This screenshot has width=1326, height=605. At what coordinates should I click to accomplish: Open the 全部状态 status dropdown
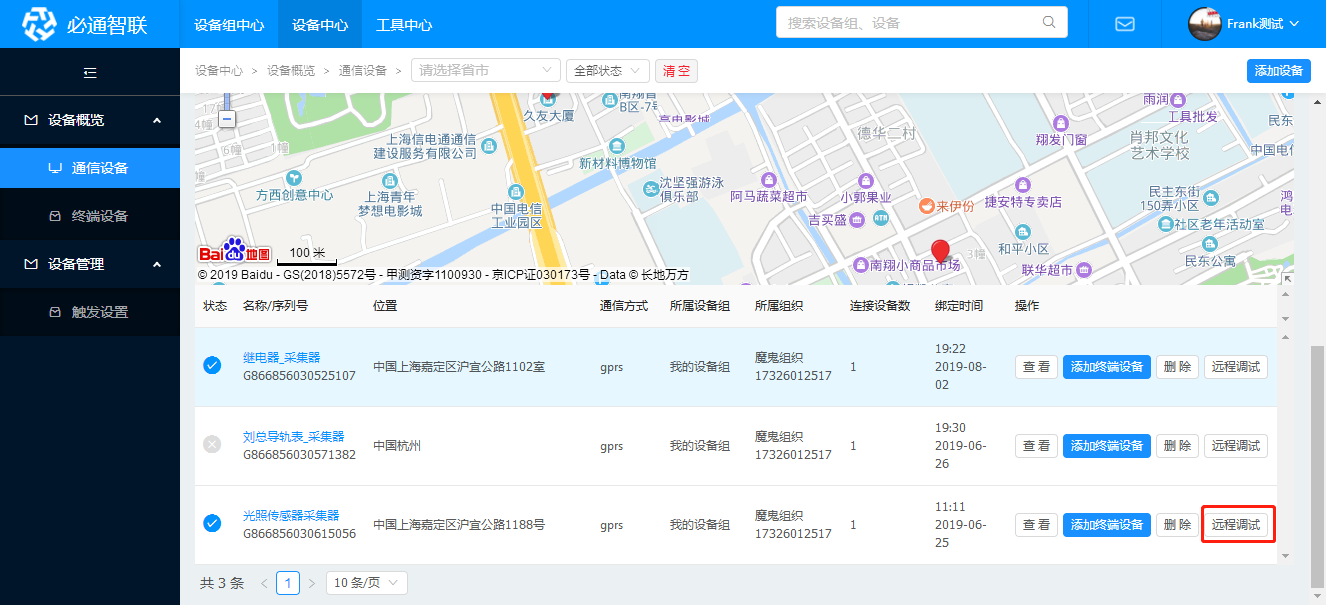(607, 71)
